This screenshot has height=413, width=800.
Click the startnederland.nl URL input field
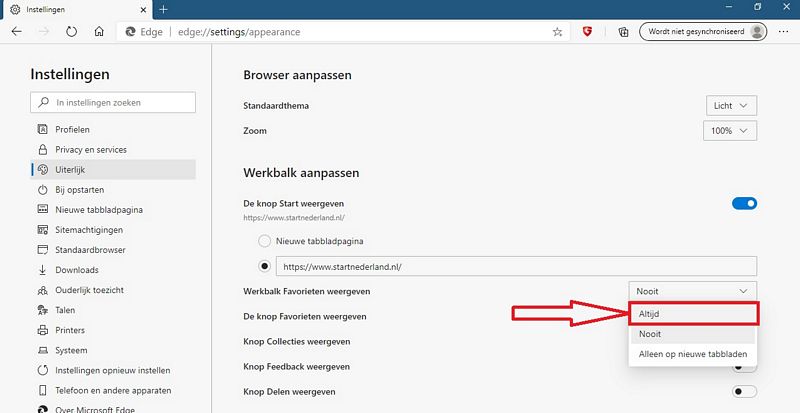coord(516,266)
